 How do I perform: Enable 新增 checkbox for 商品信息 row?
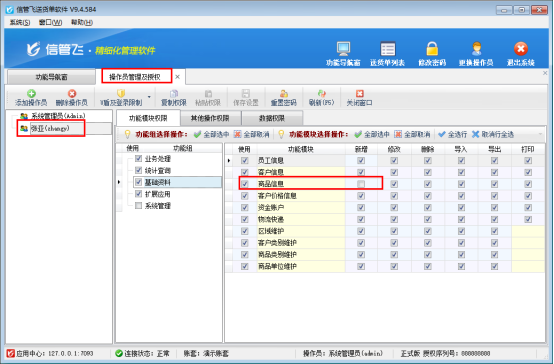point(361,184)
